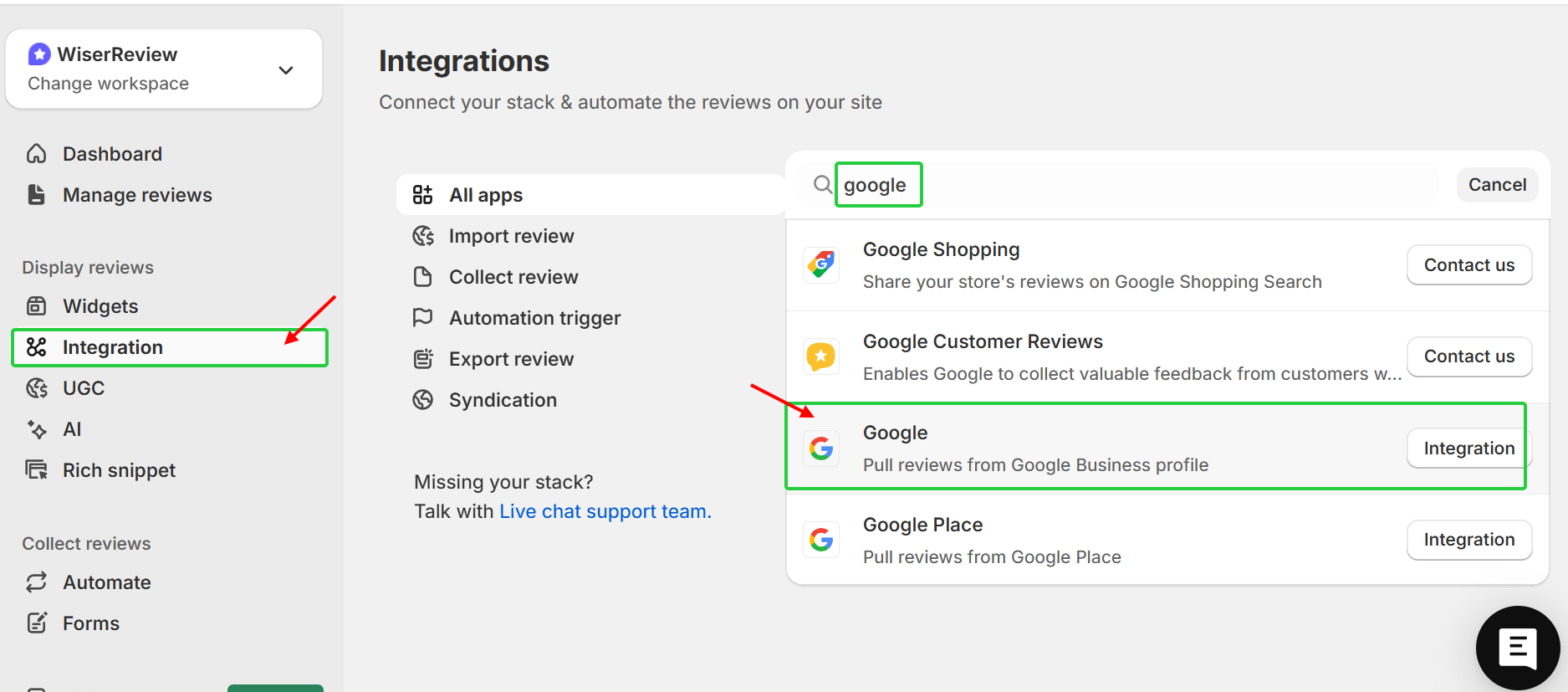Image resolution: width=1568 pixels, height=692 pixels.
Task: Switch to the Import review category
Action: point(511,235)
